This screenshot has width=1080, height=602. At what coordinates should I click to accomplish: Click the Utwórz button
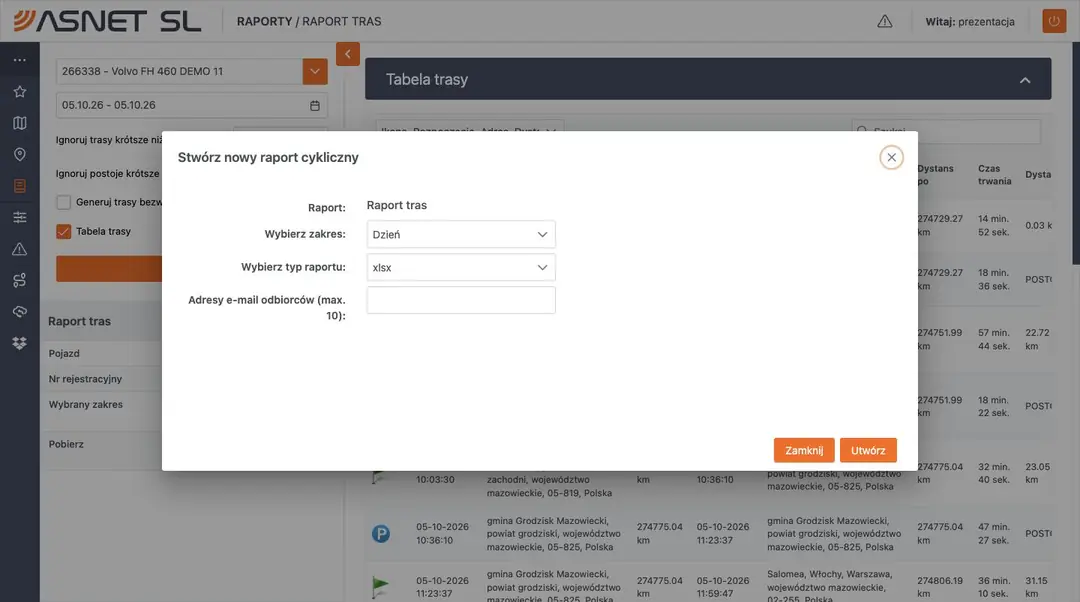[x=868, y=450]
